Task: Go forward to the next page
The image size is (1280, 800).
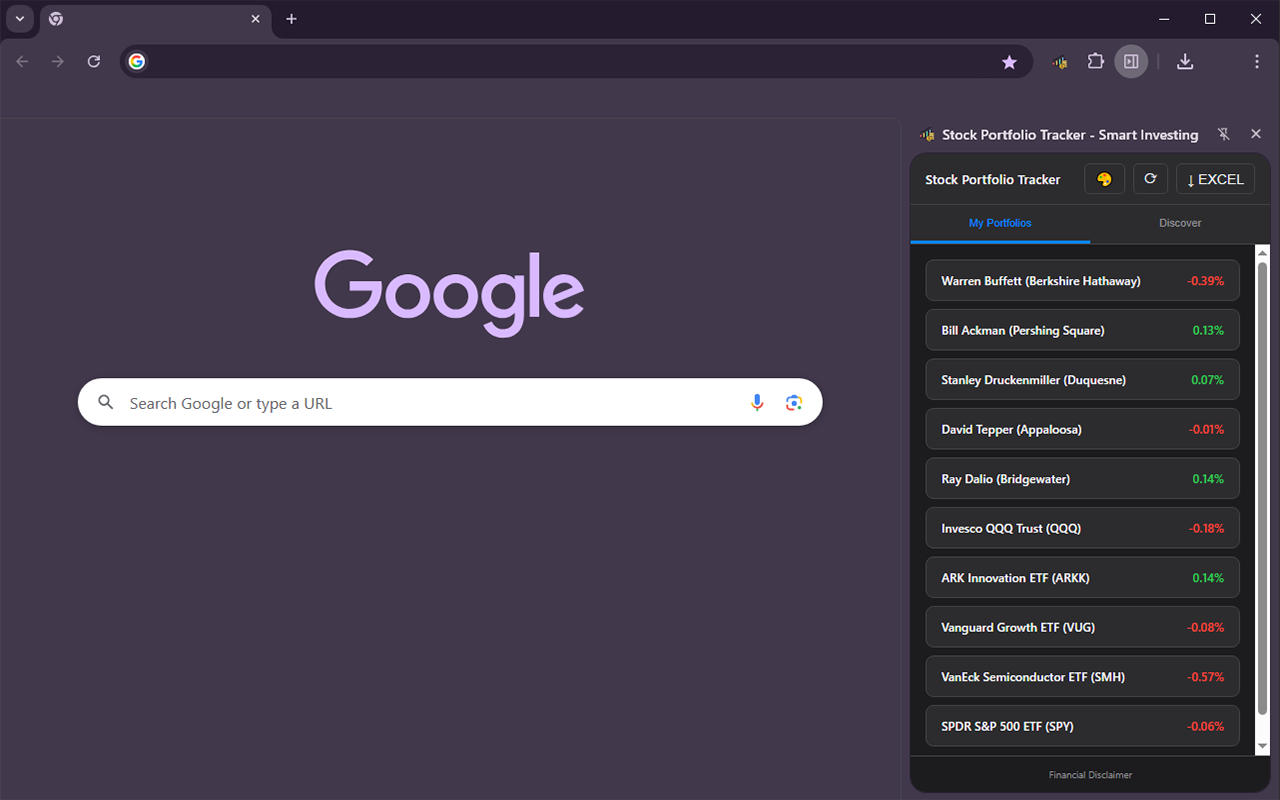Action: (58, 62)
